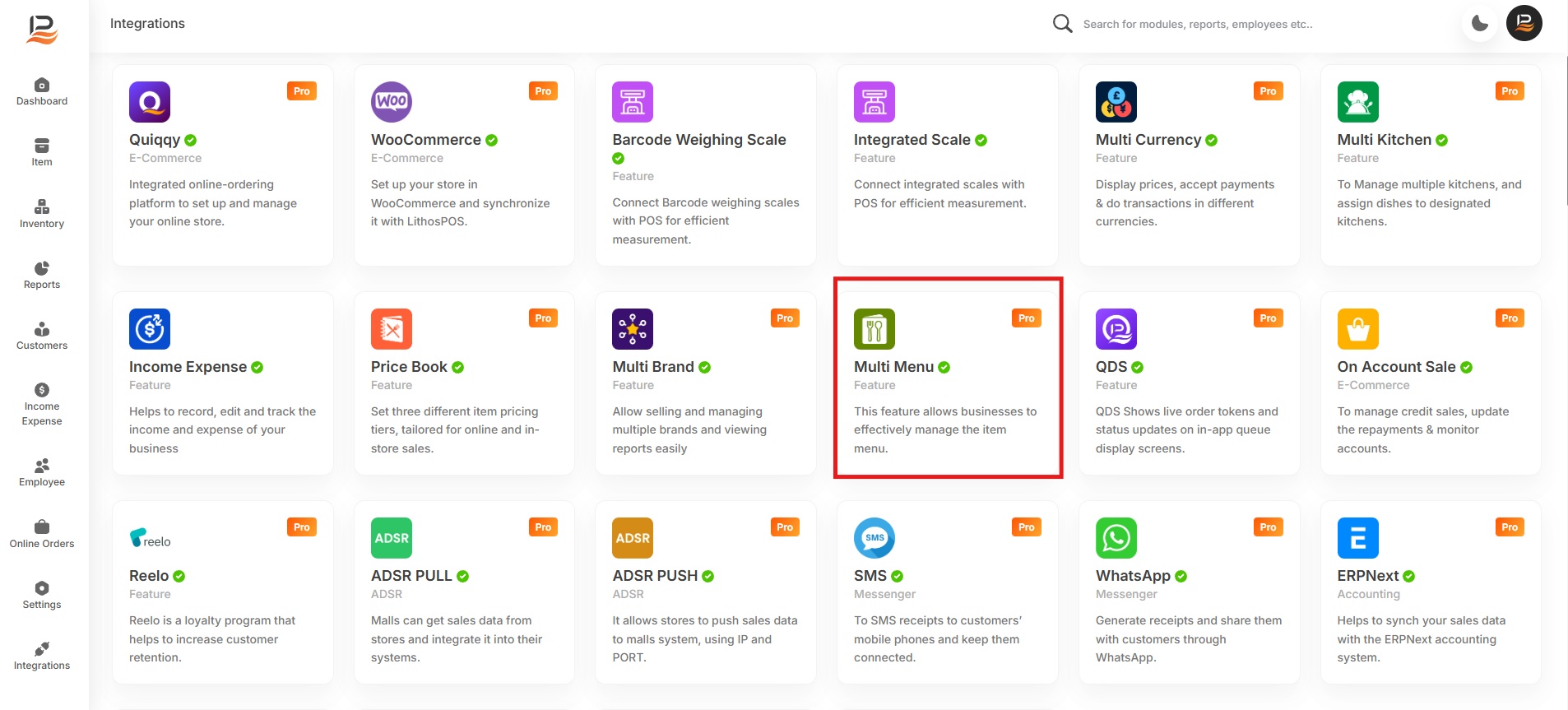The height and width of the screenshot is (710, 1568).
Task: Navigate to Online Orders in sidebar
Action: click(42, 534)
